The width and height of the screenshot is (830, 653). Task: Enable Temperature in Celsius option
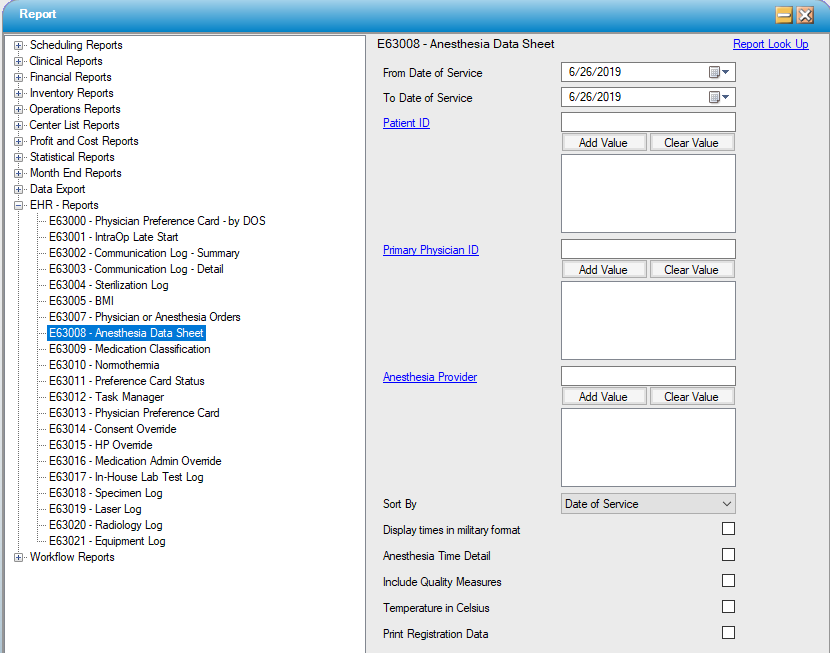tap(728, 607)
